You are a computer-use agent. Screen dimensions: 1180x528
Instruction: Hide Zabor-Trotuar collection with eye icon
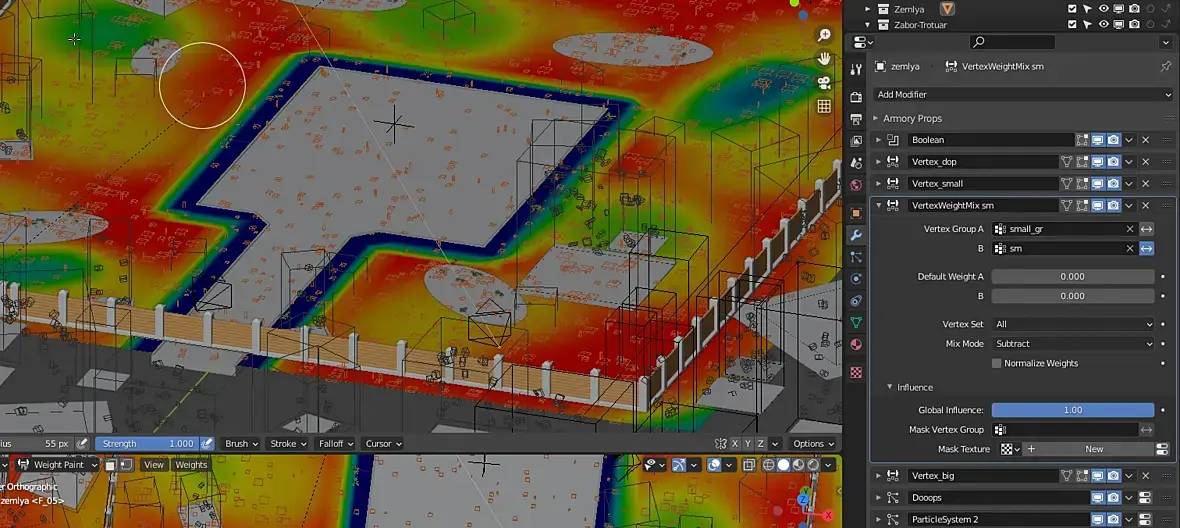point(1103,25)
